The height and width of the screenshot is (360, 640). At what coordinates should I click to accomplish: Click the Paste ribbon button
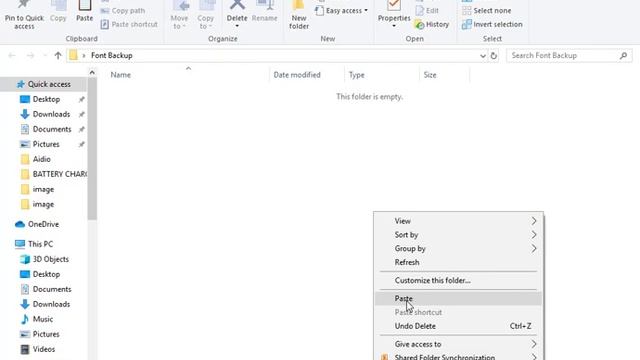pos(84,12)
